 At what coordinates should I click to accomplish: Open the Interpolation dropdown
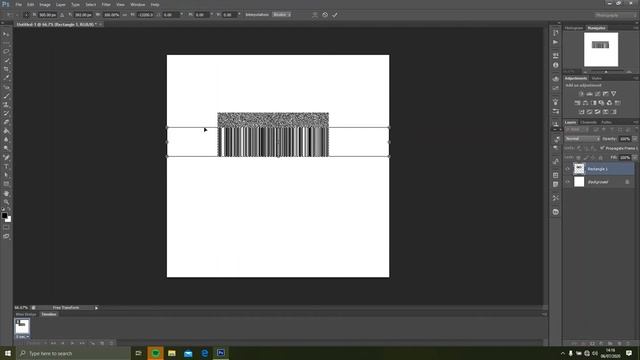pyautogui.click(x=281, y=15)
